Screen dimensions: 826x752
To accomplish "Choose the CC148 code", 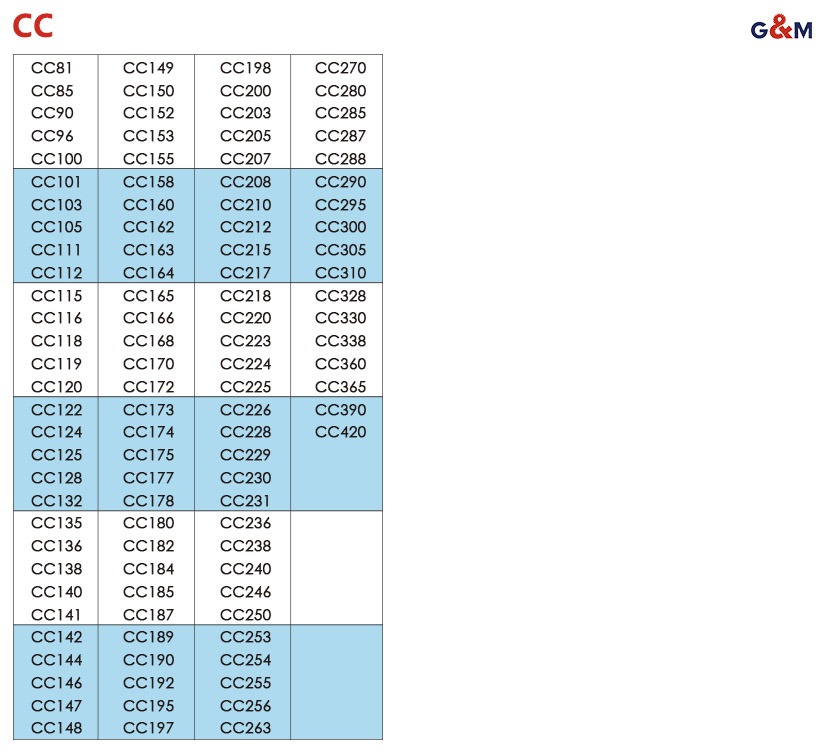I will pos(56,728).
